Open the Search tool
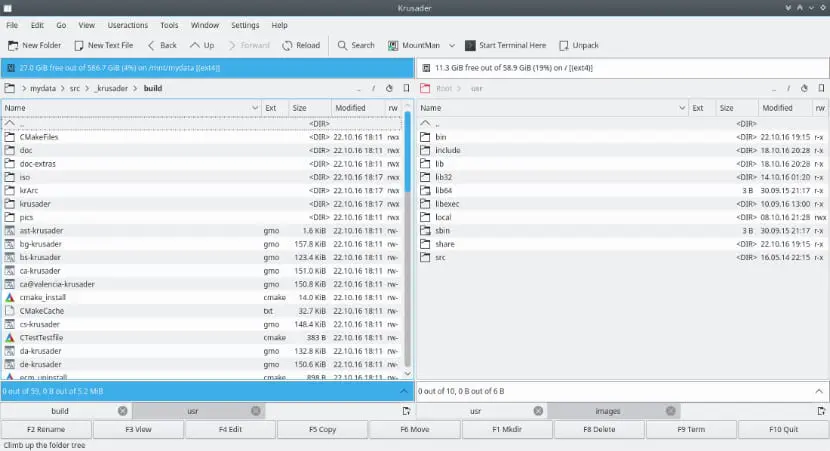 point(356,46)
